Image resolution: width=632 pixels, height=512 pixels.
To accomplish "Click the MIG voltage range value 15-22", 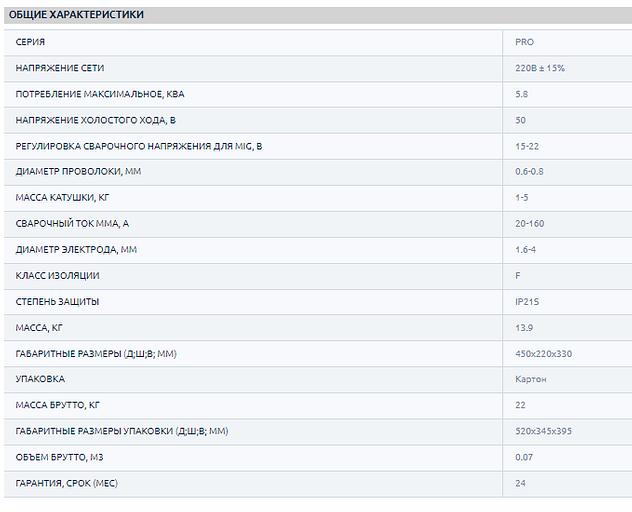I will click(527, 146).
